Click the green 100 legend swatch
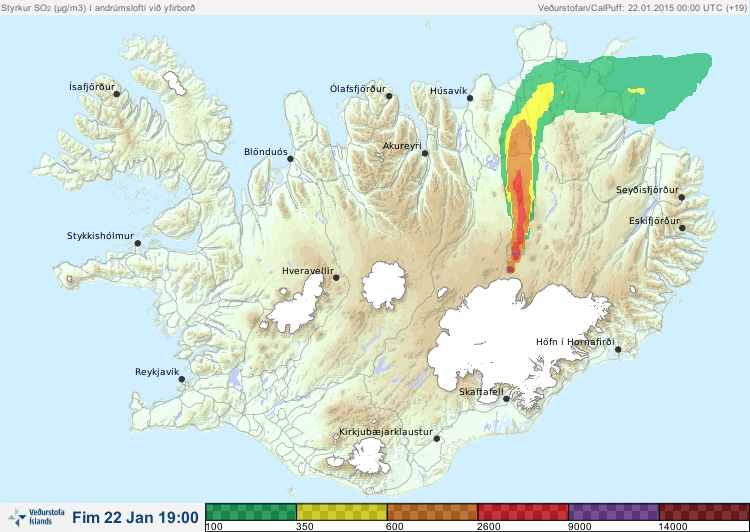The height and width of the screenshot is (532, 750). [x=251, y=512]
